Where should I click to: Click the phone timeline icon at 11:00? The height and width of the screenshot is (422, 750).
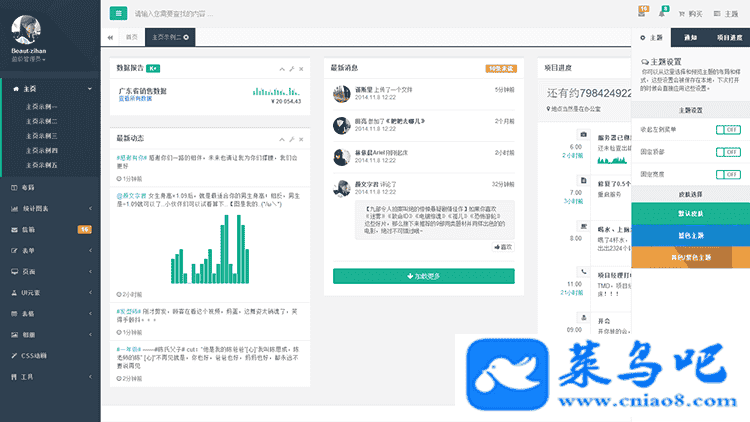pos(584,272)
